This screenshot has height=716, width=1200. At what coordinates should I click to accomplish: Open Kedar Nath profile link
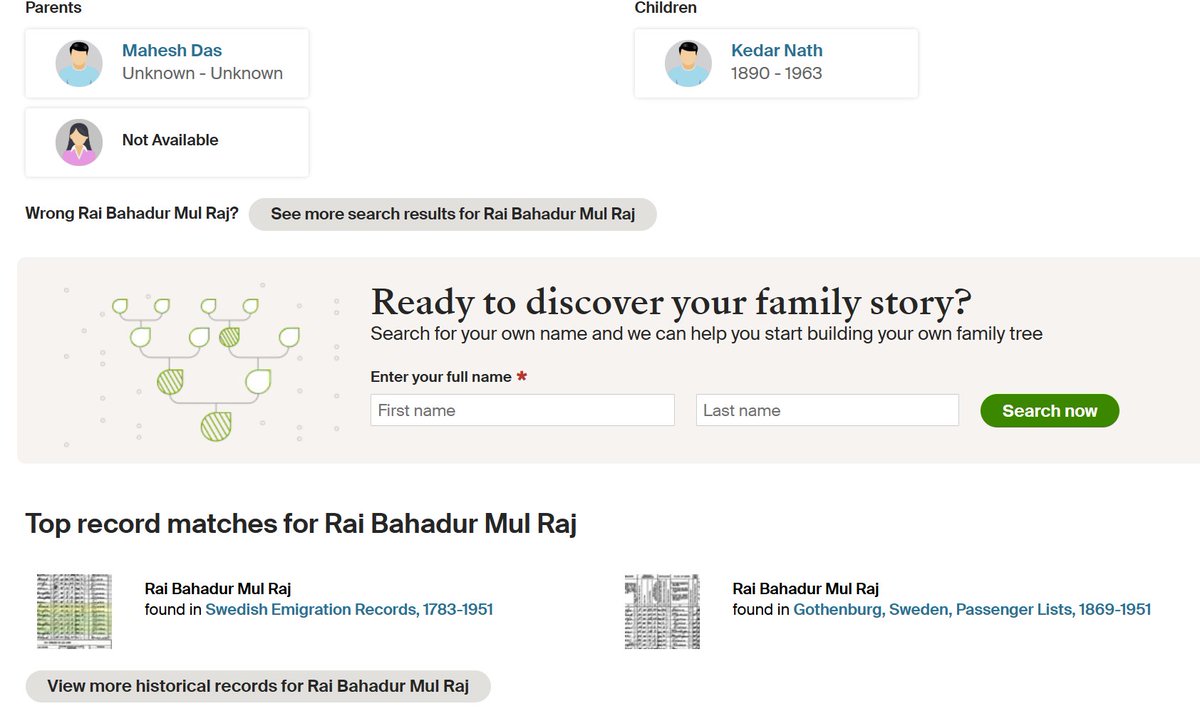(776, 50)
